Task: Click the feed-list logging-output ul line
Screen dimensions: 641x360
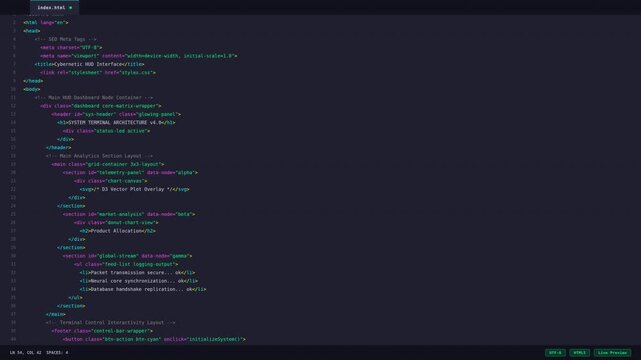Action: click(x=126, y=264)
